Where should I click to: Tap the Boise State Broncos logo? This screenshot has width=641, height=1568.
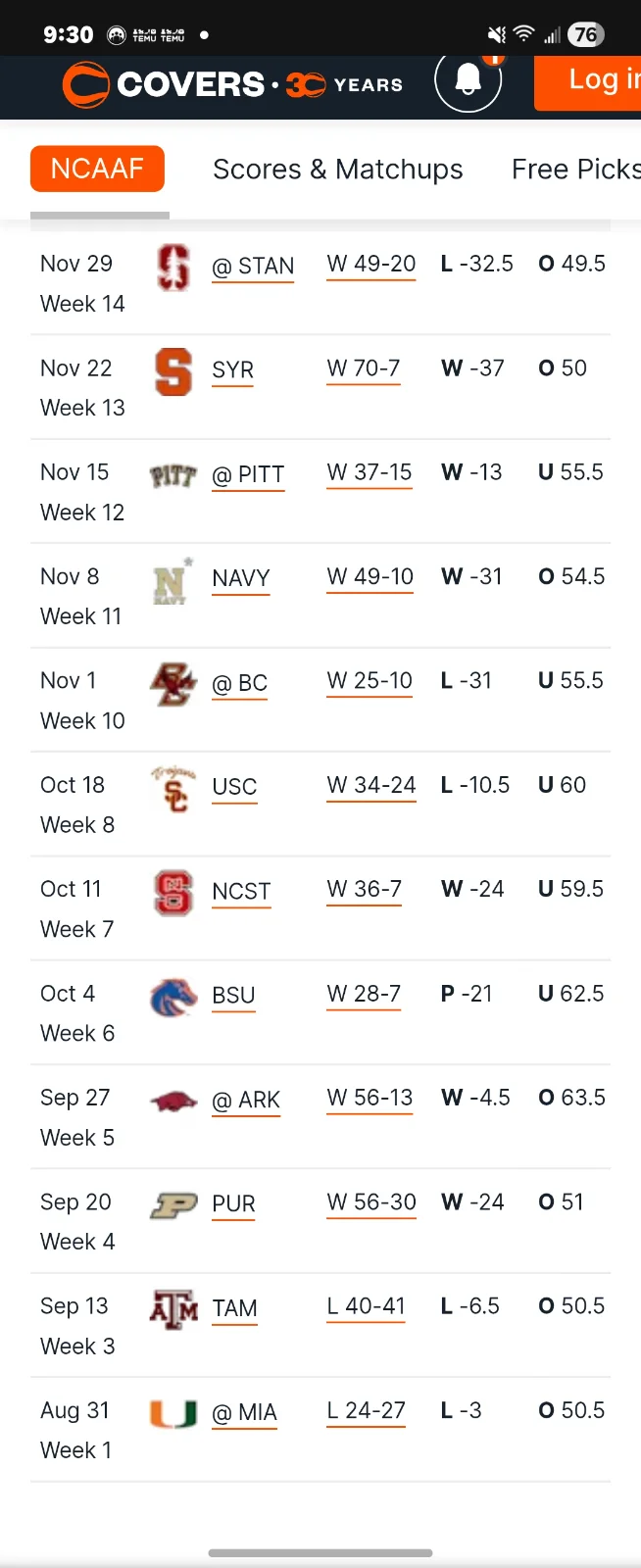[173, 998]
